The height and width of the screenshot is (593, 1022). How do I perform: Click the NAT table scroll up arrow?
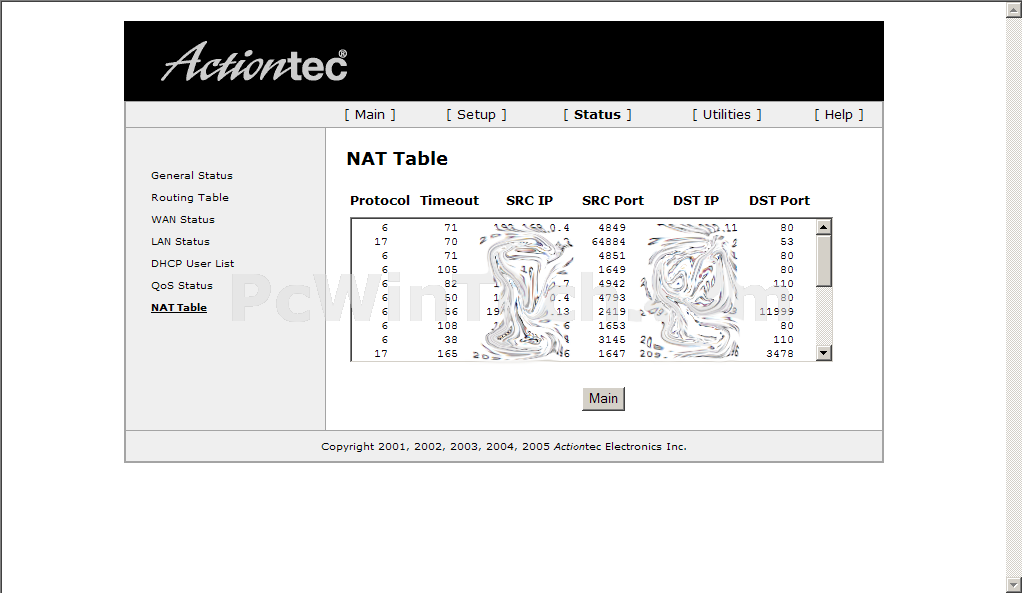(x=824, y=227)
